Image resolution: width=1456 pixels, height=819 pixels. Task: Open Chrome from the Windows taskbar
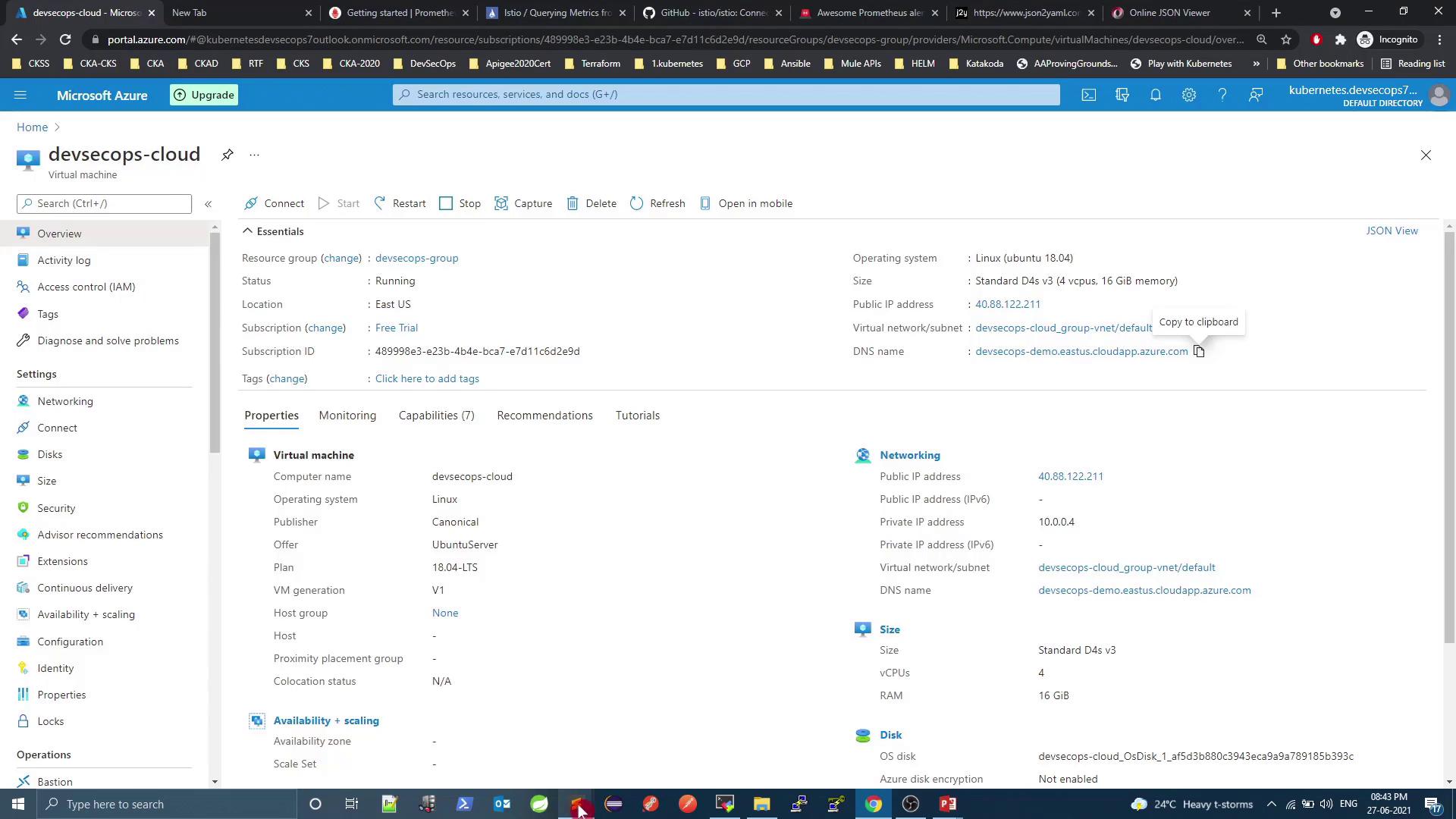(x=873, y=804)
